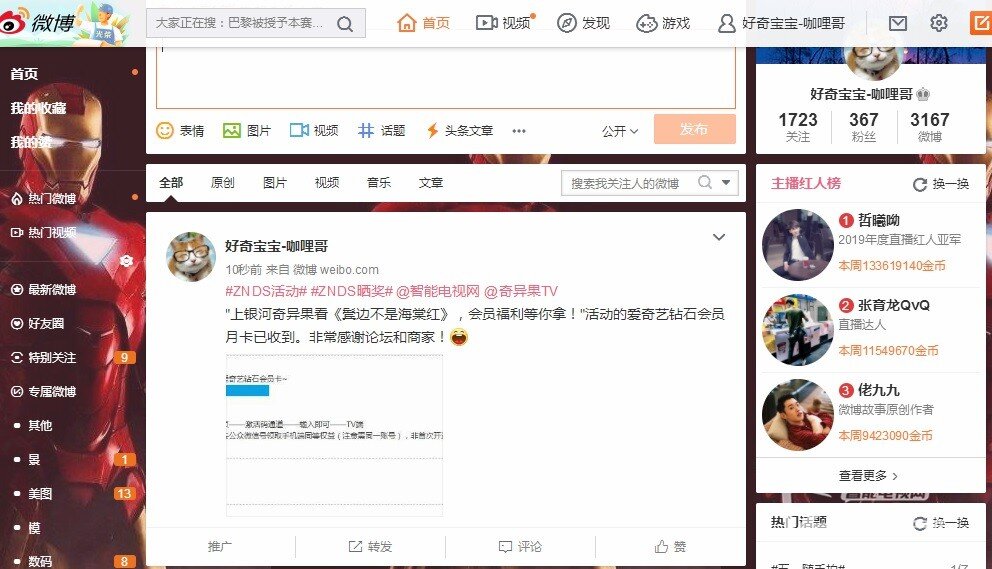Open the 发现 discover nav item
992x569 pixels.
583,23
